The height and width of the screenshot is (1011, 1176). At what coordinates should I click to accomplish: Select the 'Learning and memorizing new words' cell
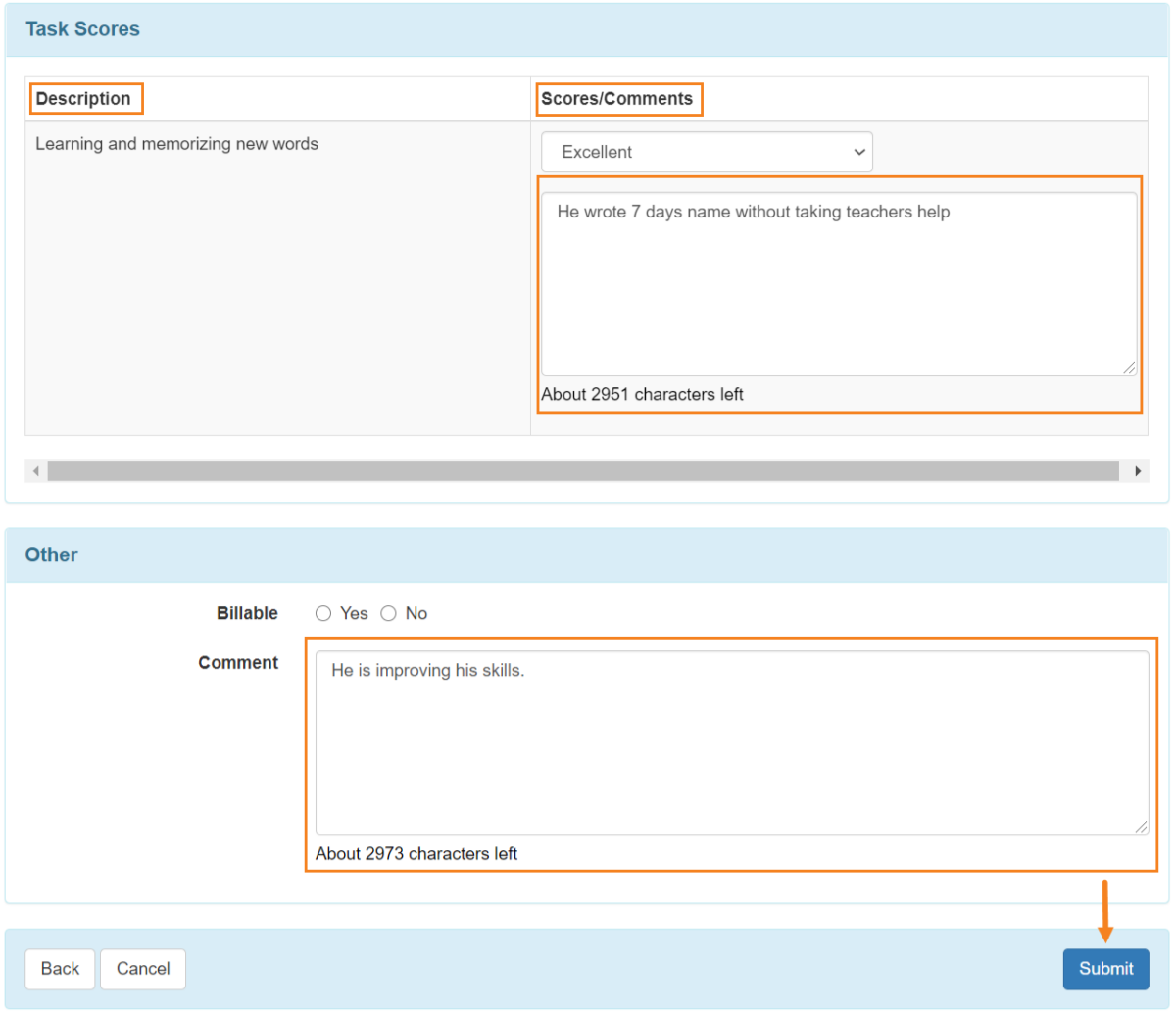(x=177, y=144)
